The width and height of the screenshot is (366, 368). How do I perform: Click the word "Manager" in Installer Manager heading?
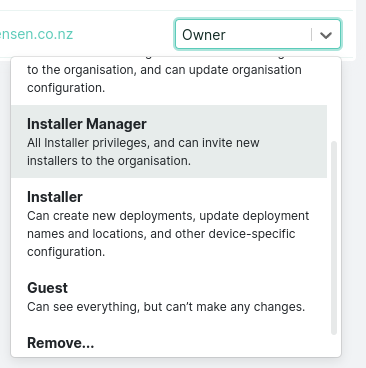pos(116,124)
